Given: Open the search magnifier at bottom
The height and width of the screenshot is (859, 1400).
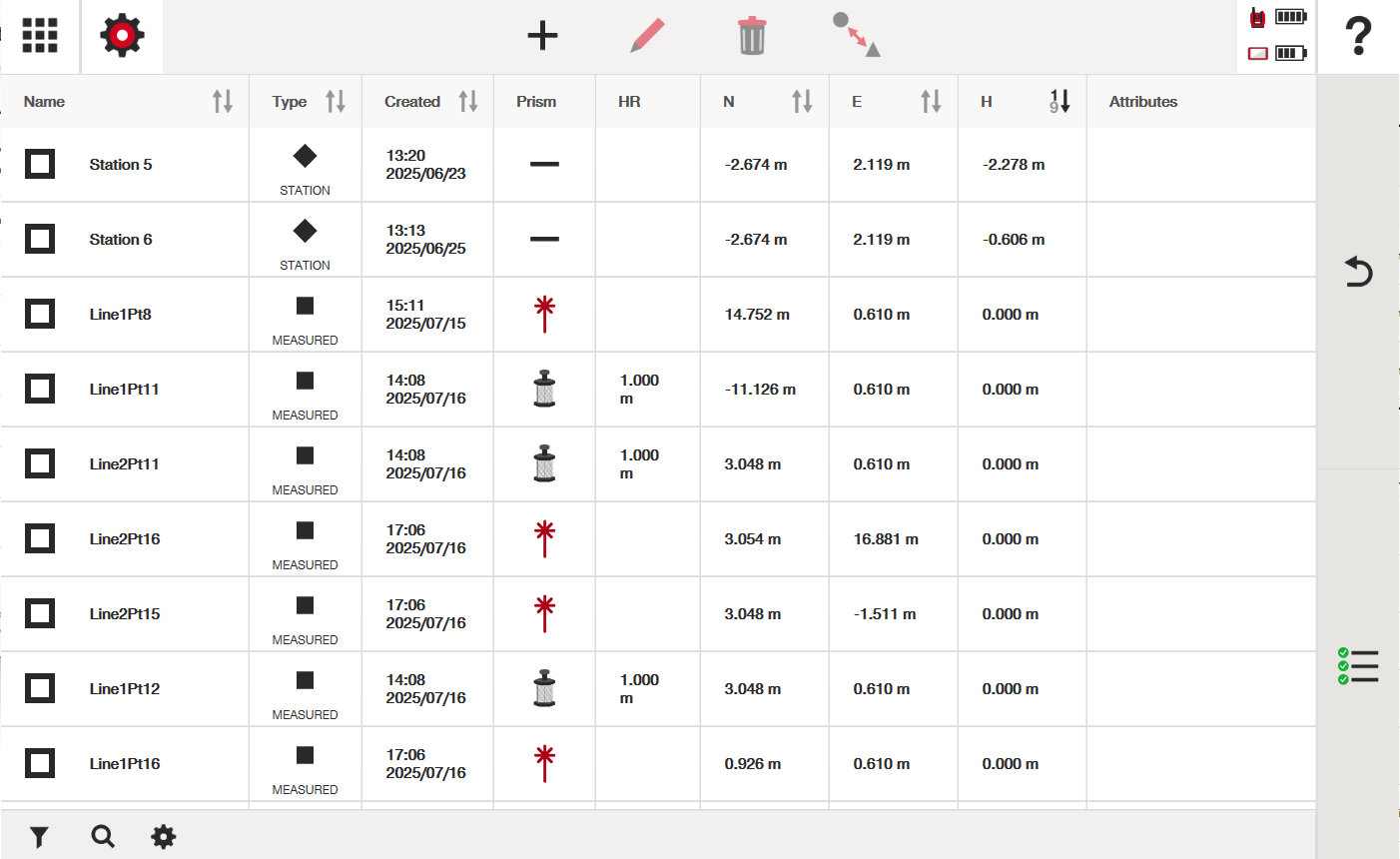Looking at the screenshot, I should click(103, 837).
